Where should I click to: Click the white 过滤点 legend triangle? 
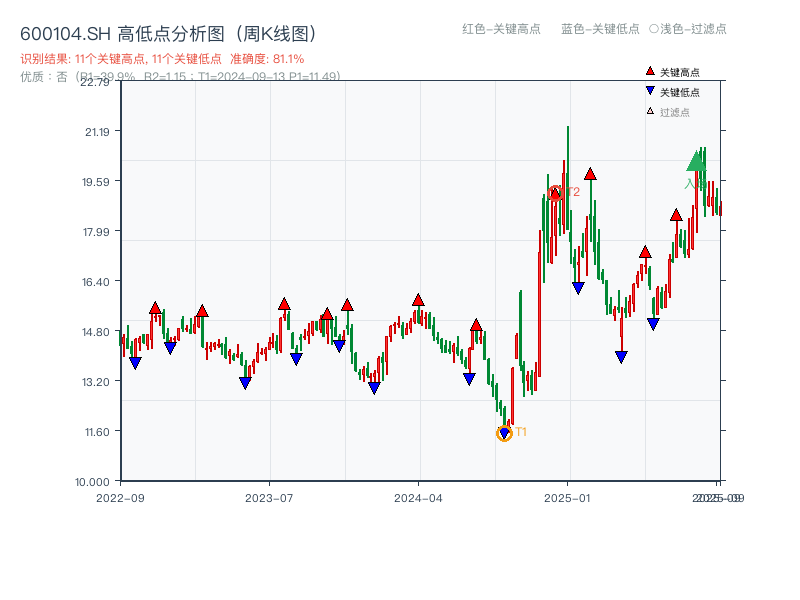tap(650, 111)
